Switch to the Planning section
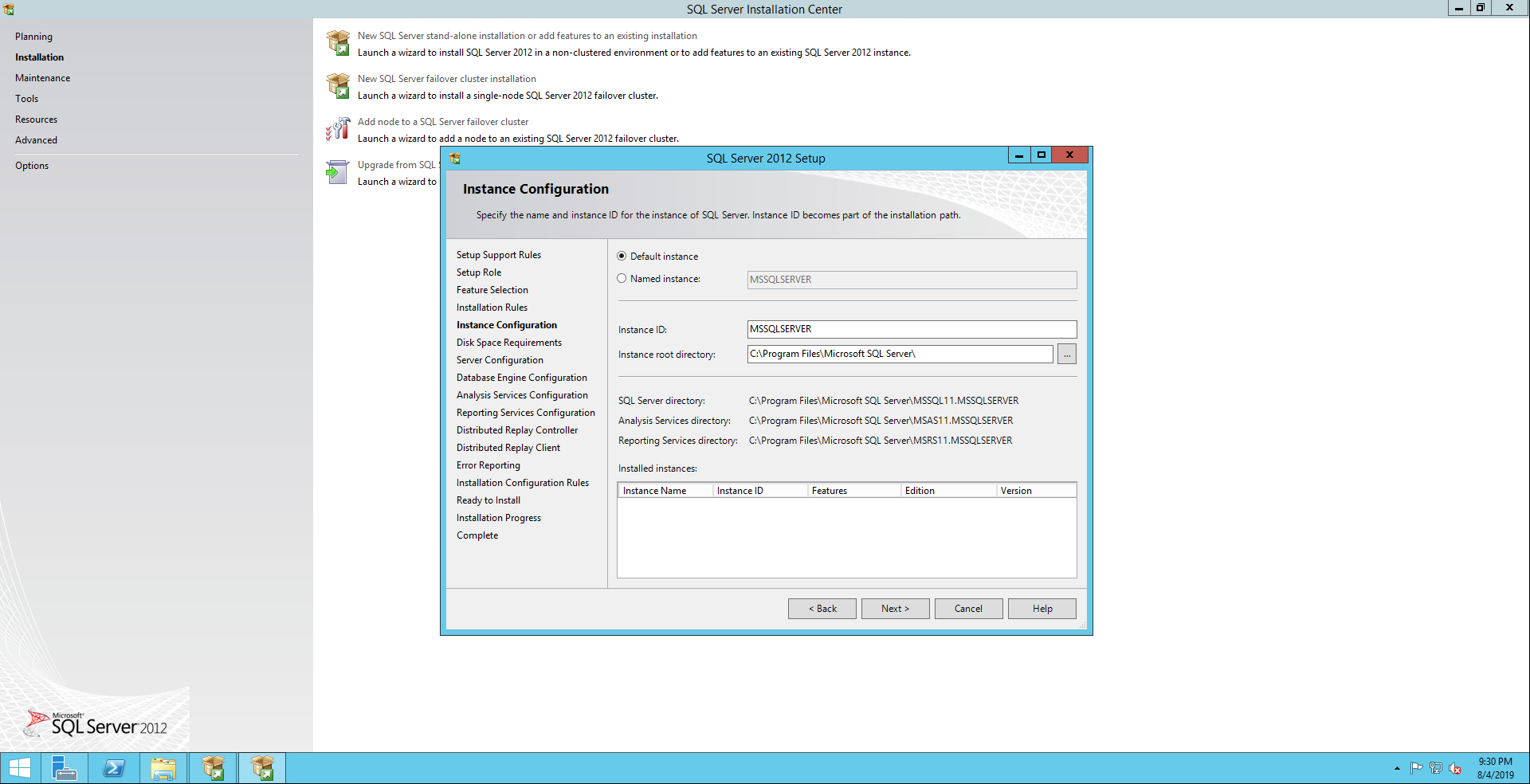 click(x=33, y=37)
